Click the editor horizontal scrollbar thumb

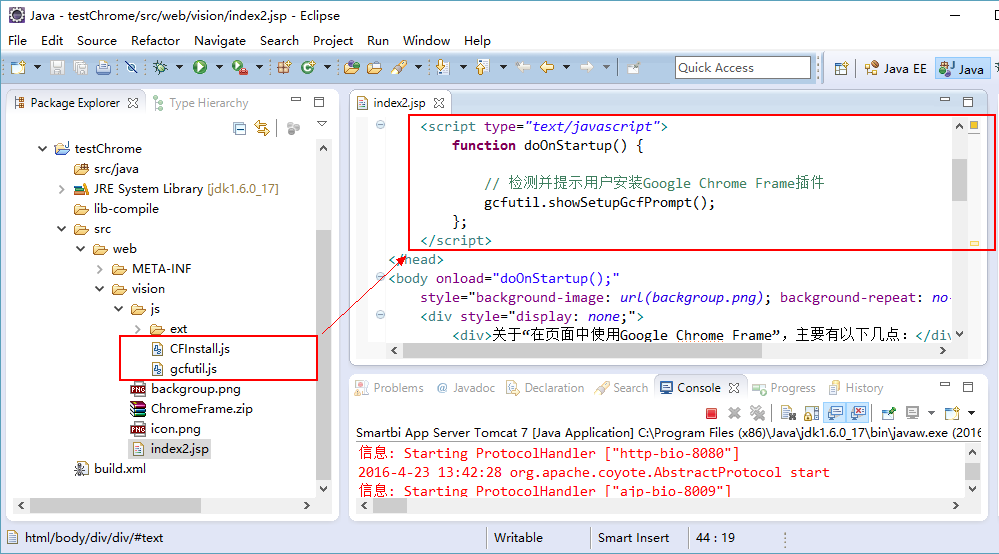pos(582,350)
